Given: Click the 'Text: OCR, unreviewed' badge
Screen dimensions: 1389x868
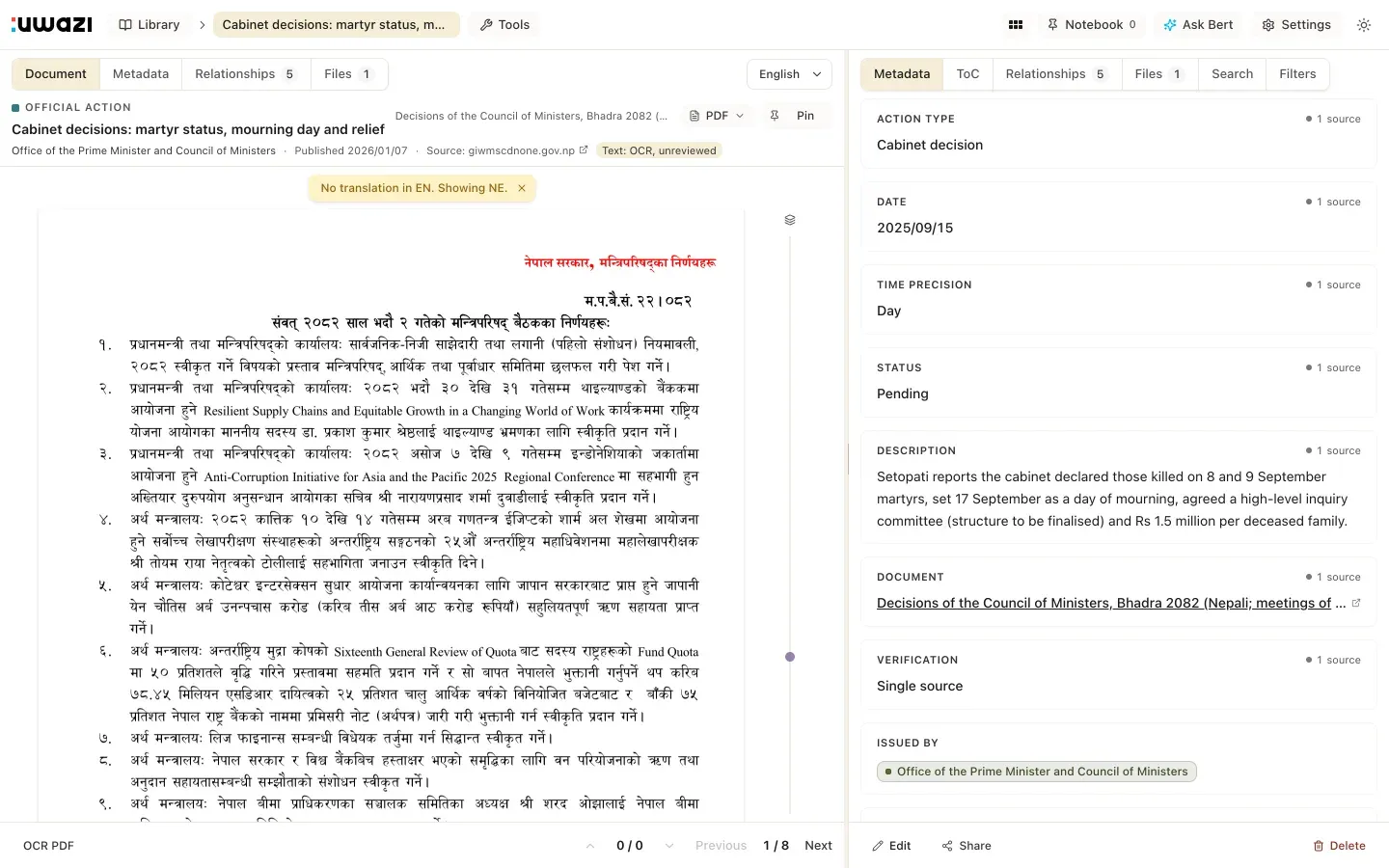Looking at the screenshot, I should coord(660,150).
